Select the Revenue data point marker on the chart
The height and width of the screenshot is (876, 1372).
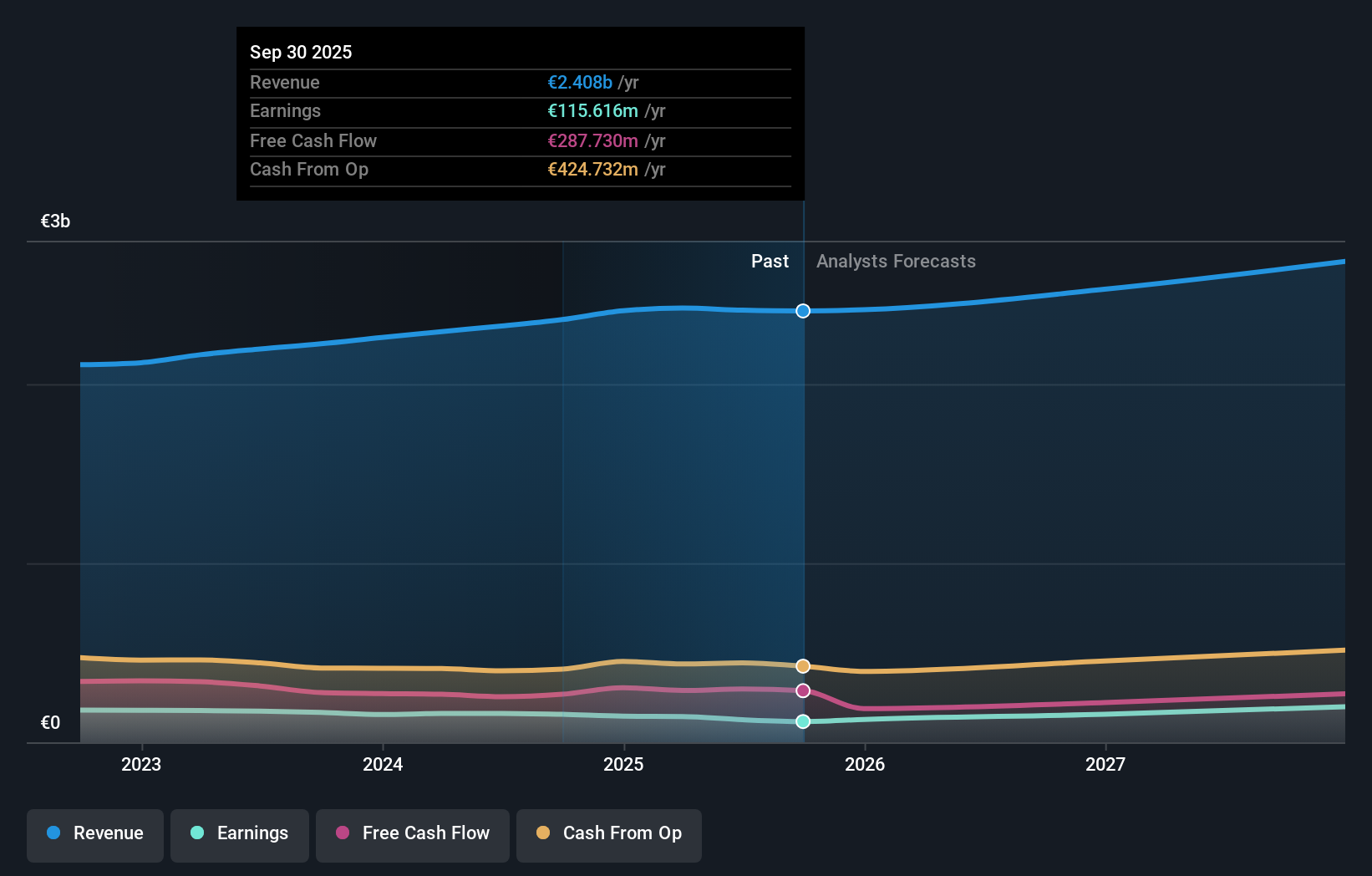[803, 310]
